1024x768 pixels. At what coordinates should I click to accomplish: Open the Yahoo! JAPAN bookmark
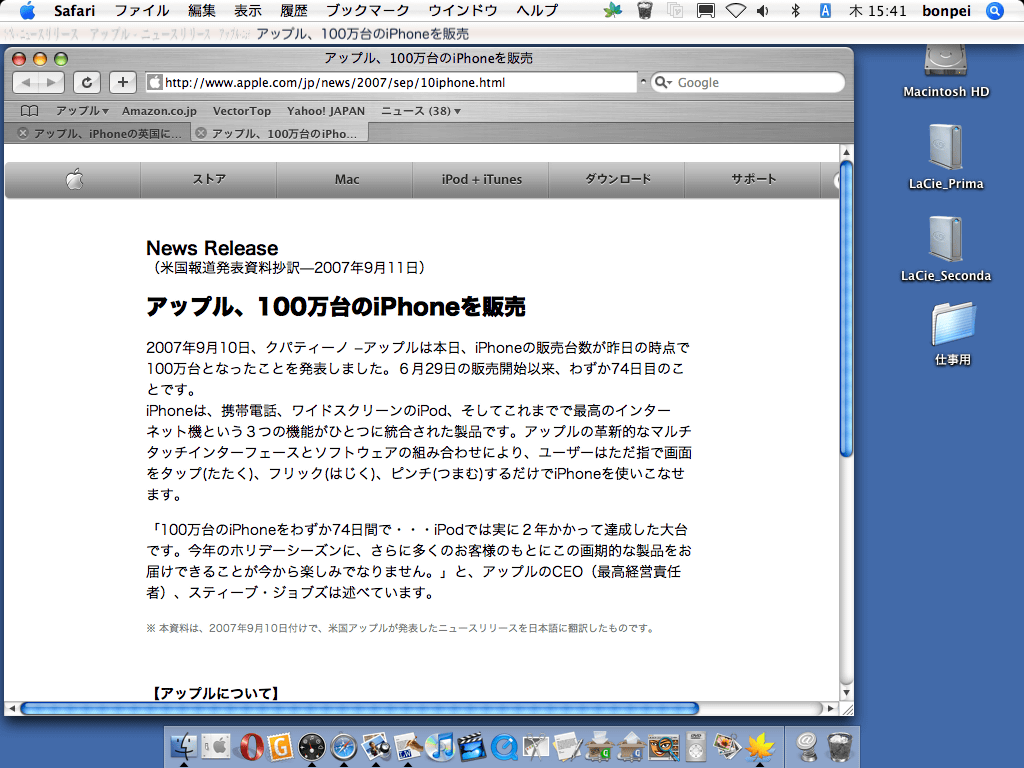[x=326, y=111]
